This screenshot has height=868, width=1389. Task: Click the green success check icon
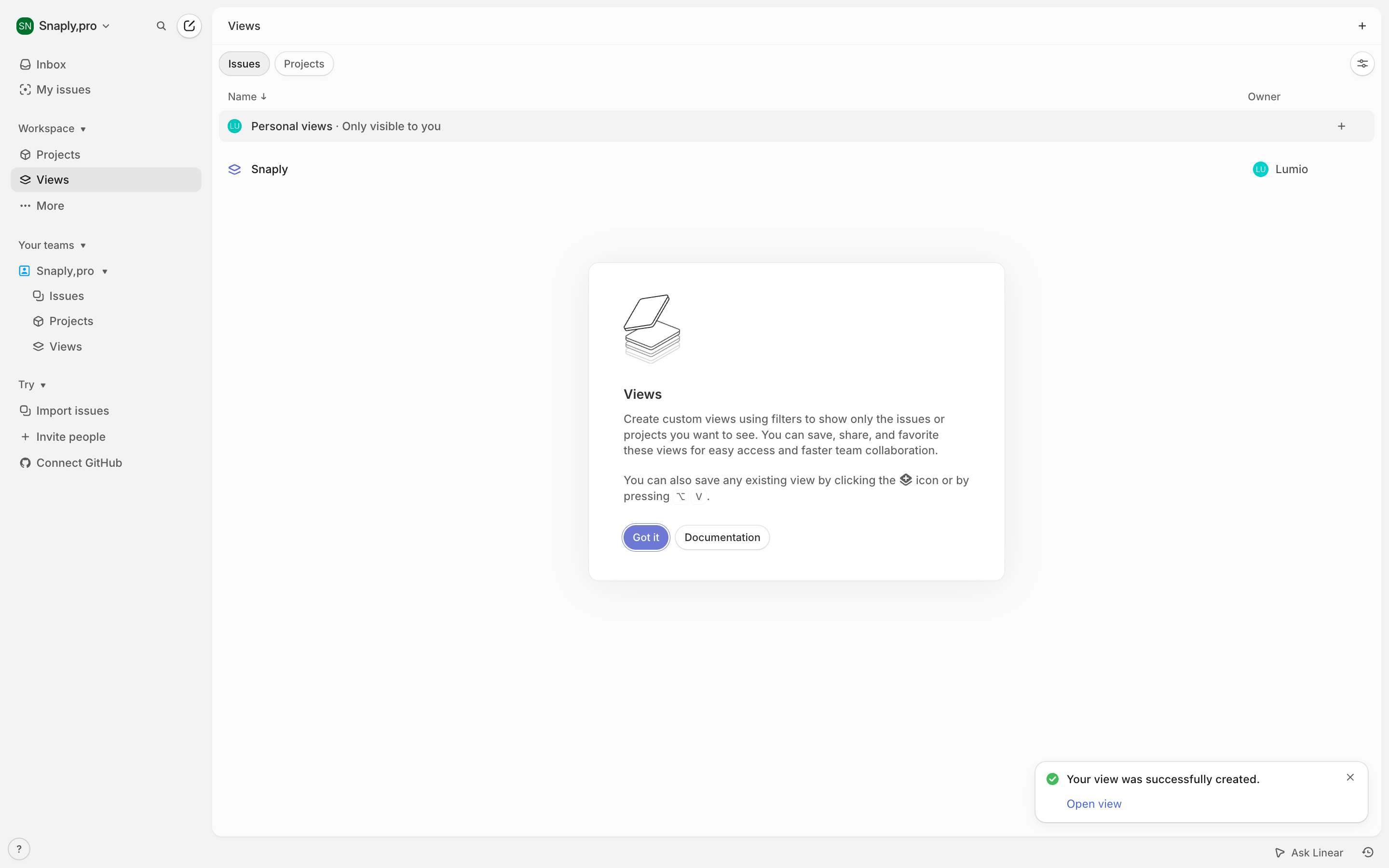pyautogui.click(x=1053, y=779)
